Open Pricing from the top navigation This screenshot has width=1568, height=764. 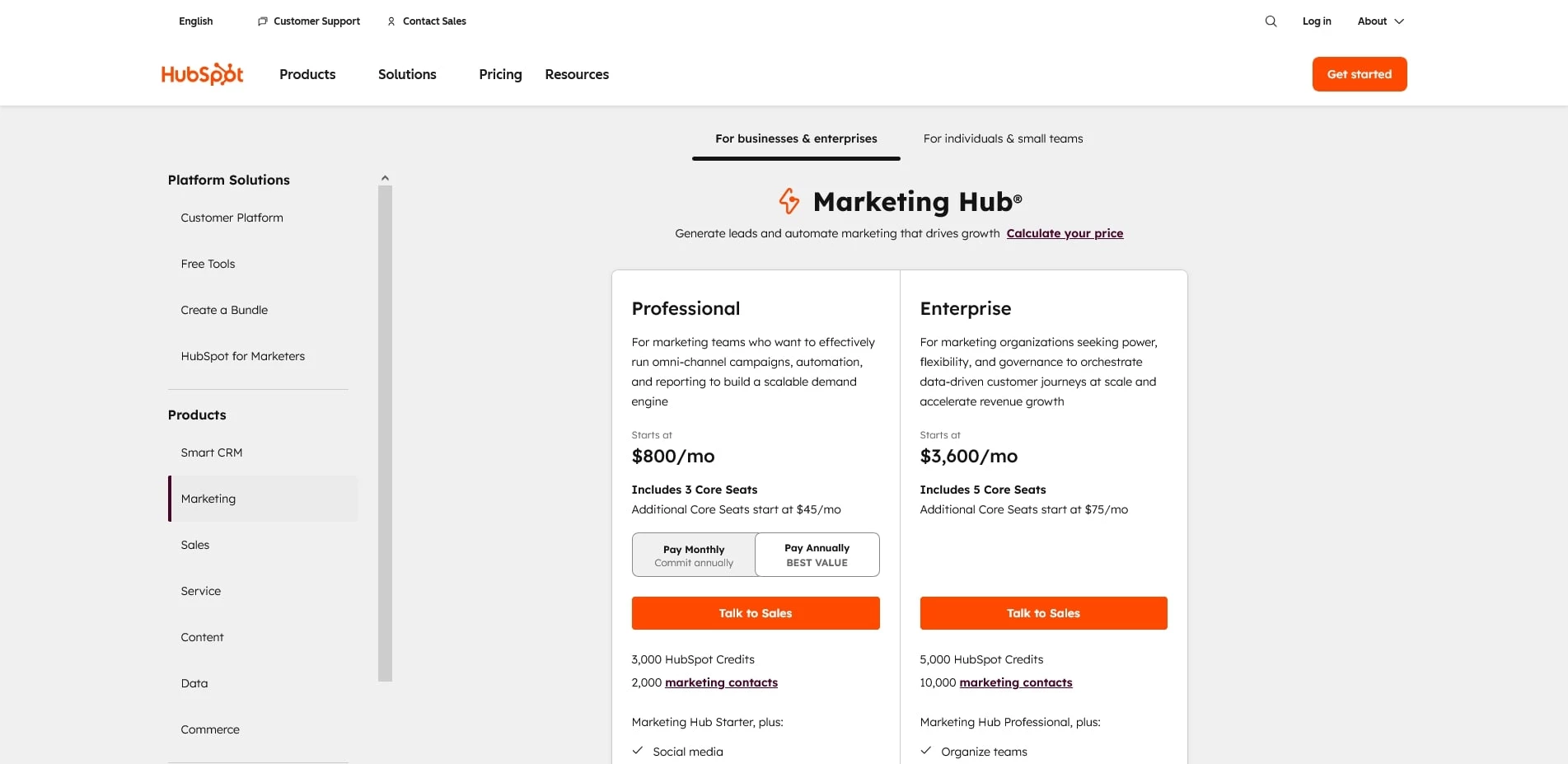499,74
